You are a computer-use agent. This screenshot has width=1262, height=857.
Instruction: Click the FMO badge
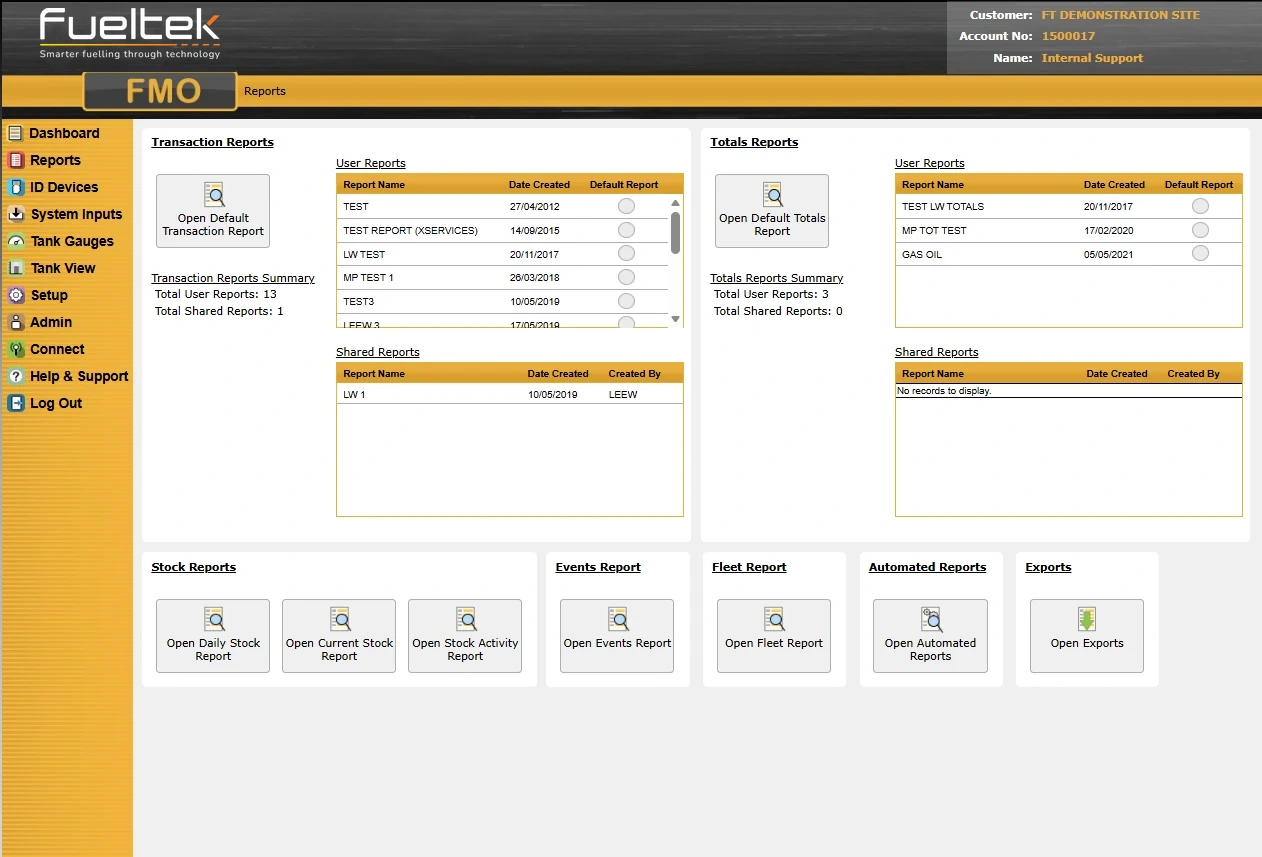[x=160, y=91]
